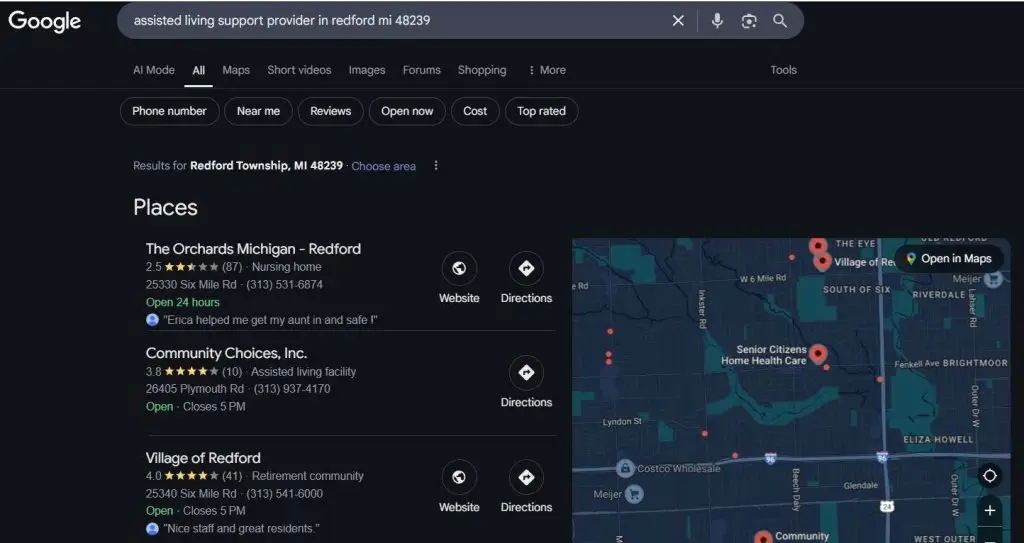
Task: Center map on my location
Action: coord(990,476)
